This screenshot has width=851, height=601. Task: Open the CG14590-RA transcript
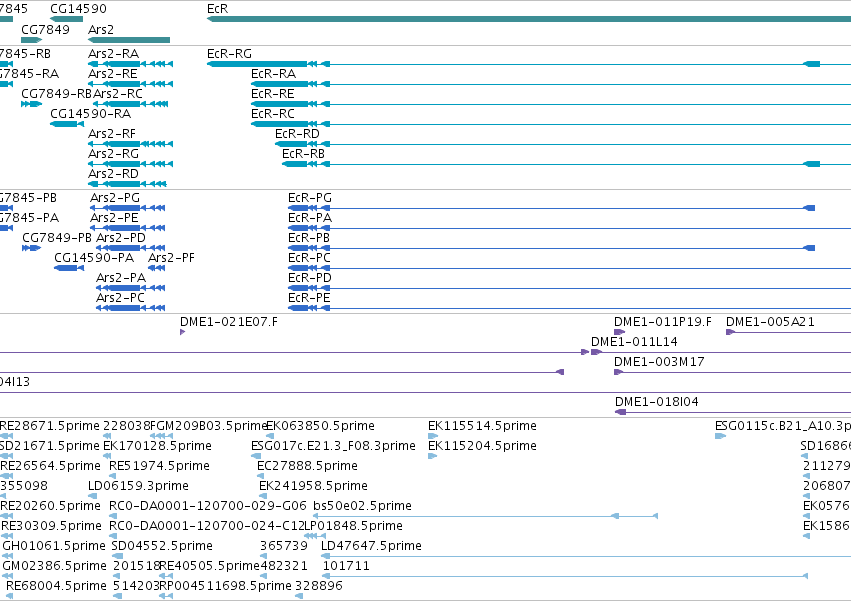point(91,114)
